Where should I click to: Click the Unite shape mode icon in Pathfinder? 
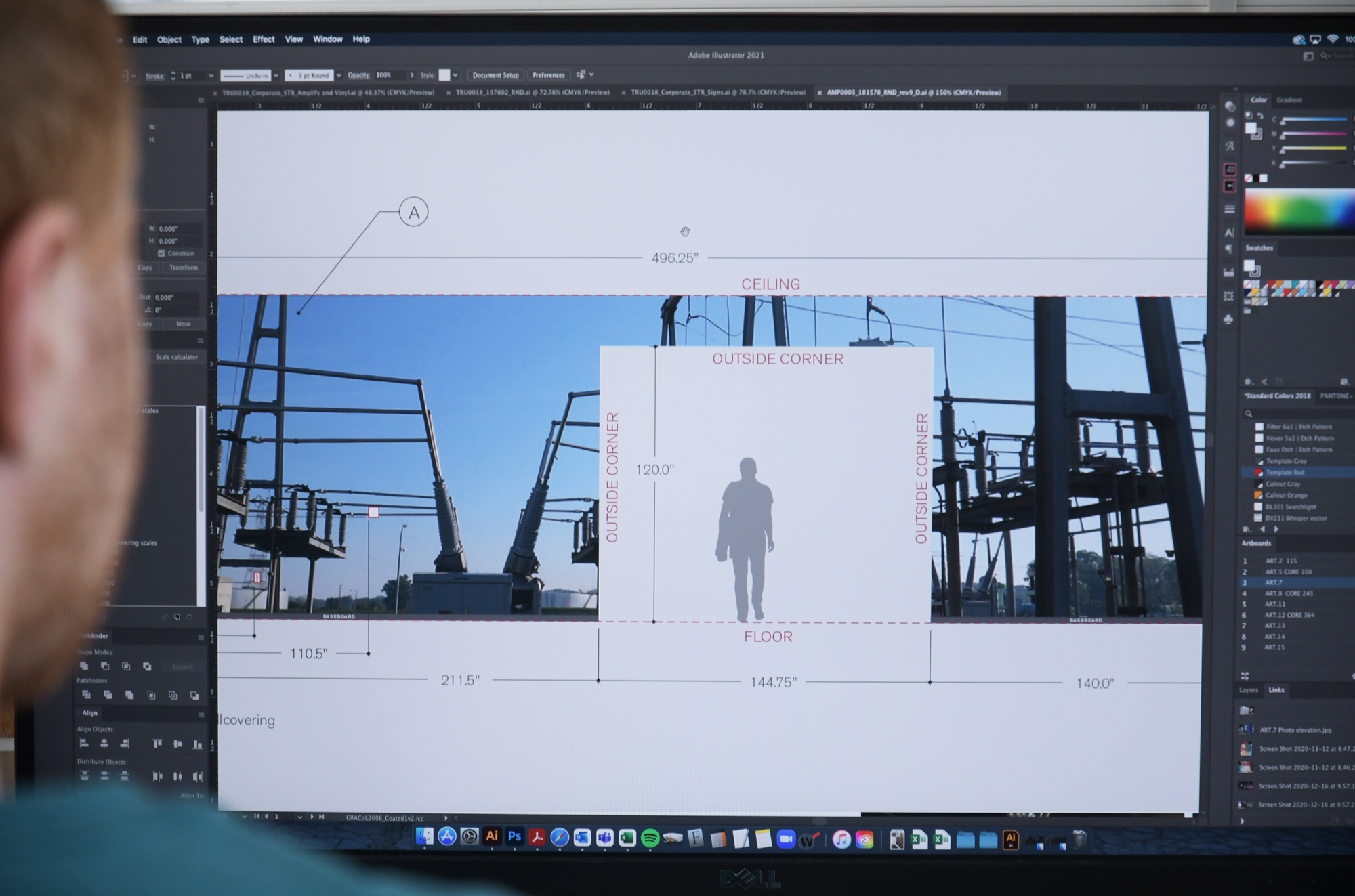84,666
